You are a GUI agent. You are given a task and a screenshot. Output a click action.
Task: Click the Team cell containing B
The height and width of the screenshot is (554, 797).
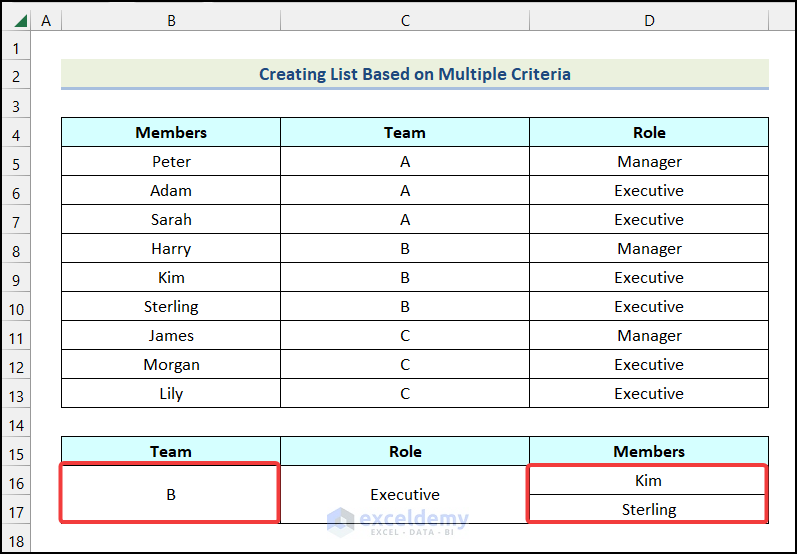[x=171, y=495]
